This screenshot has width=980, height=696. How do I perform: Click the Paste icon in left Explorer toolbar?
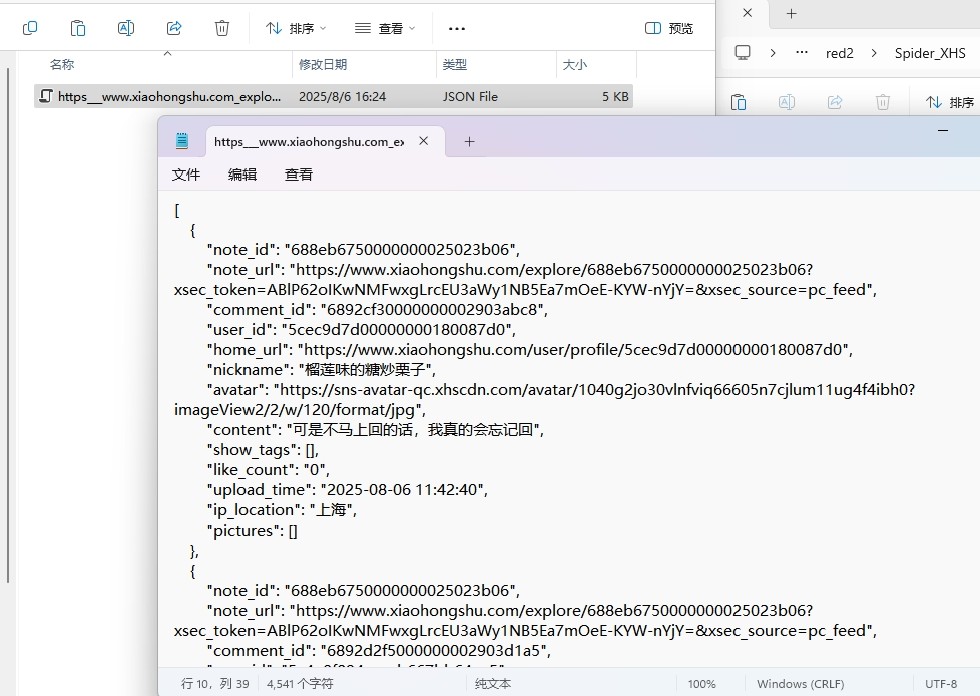(x=78, y=28)
